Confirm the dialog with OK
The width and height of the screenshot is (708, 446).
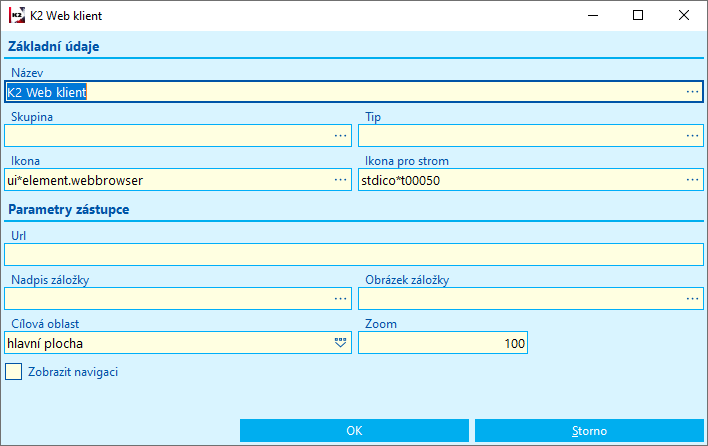coord(354,430)
